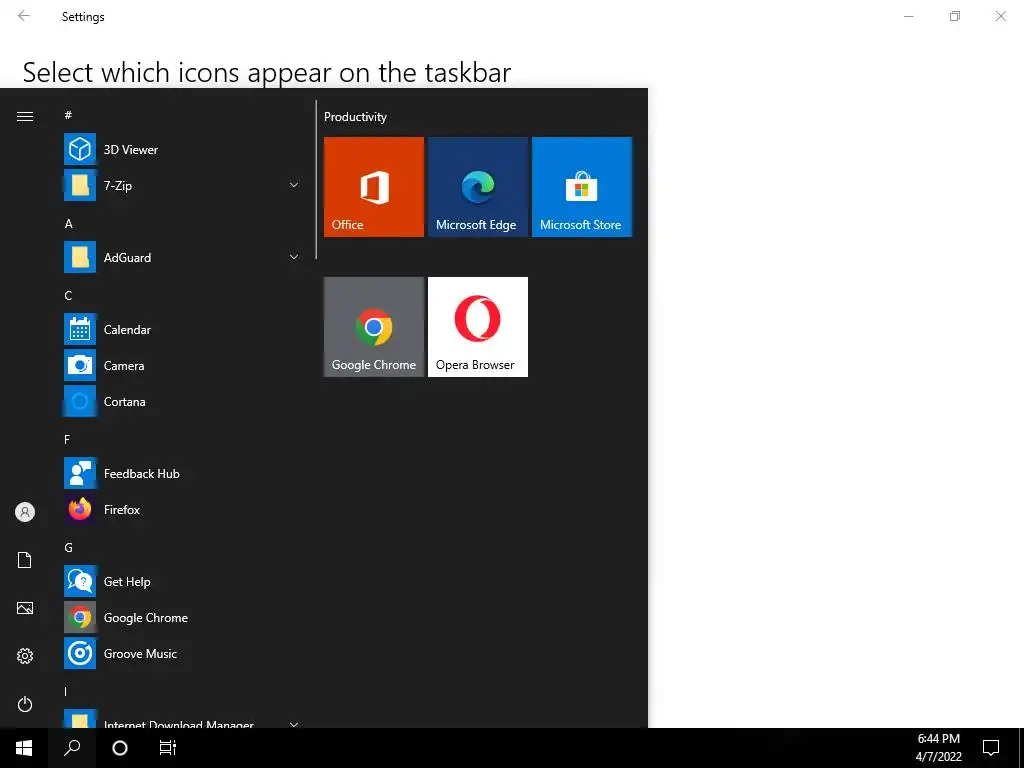Open taskbar Search magnifier

click(x=72, y=748)
